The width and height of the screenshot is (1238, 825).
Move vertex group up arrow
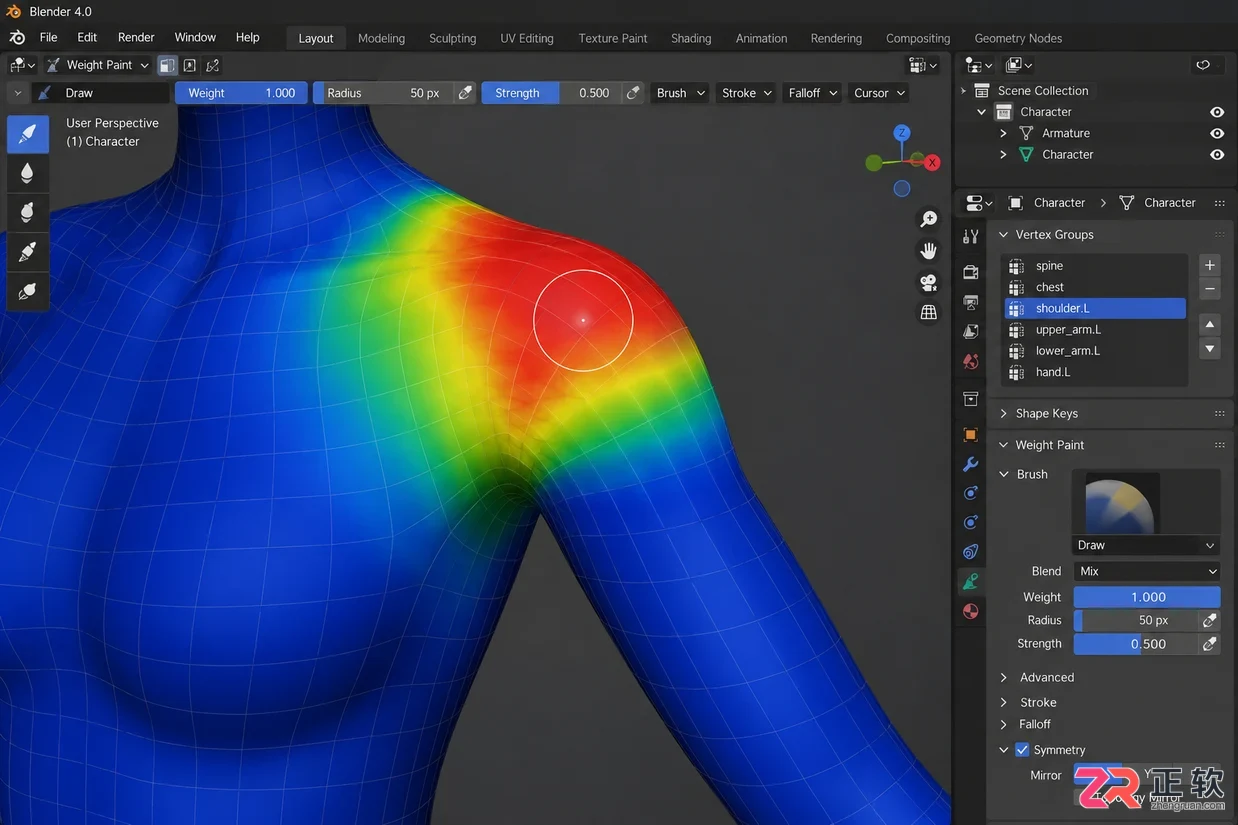[x=1210, y=325]
